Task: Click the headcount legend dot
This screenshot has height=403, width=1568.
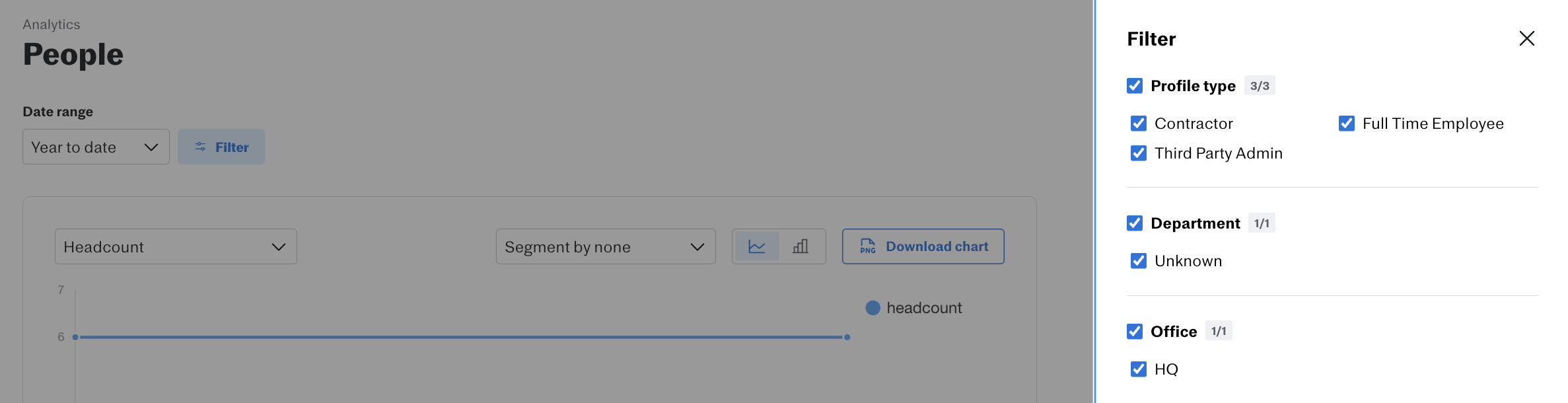Action: pos(873,308)
